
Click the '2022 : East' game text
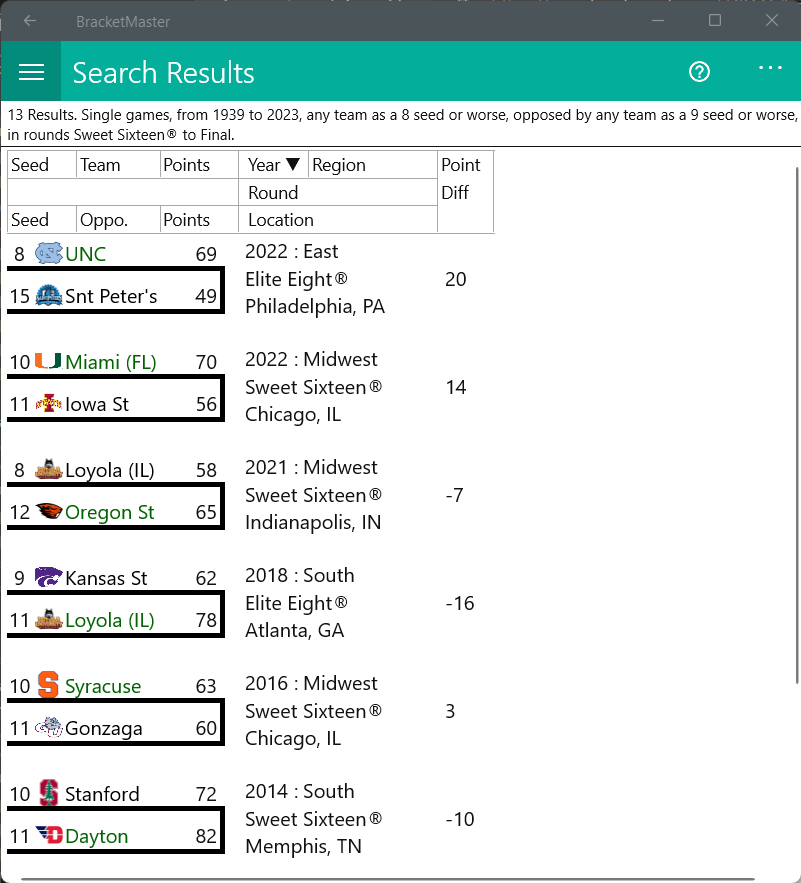(291, 251)
